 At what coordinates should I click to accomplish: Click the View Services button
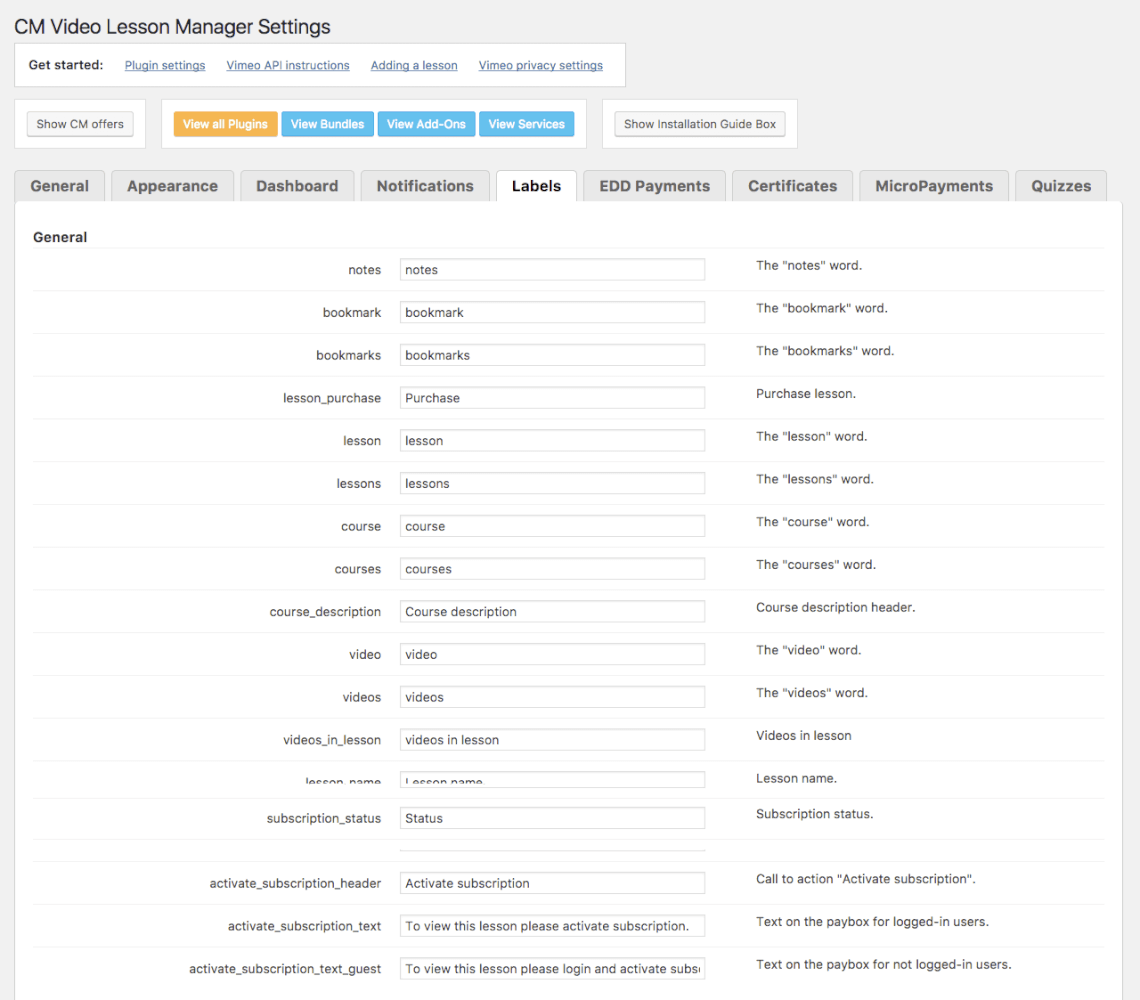(526, 124)
